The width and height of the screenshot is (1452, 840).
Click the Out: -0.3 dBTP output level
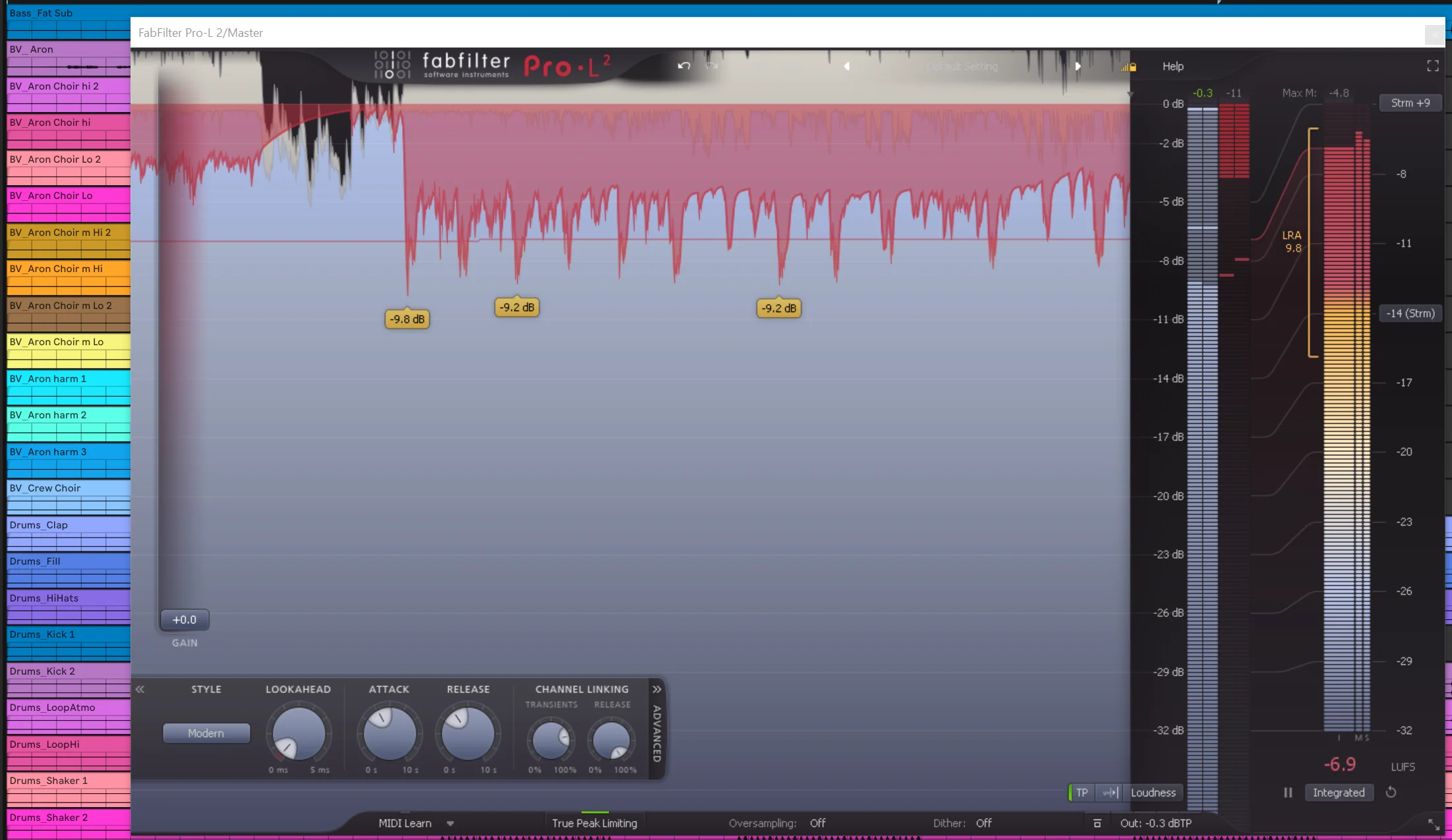(1155, 823)
